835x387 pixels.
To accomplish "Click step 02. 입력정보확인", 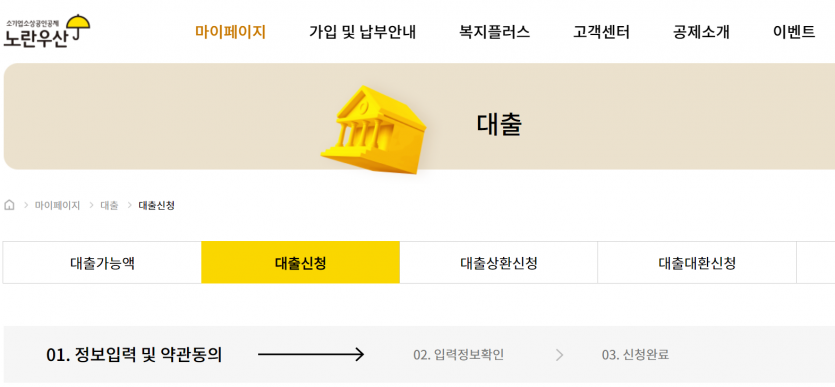I will [459, 355].
